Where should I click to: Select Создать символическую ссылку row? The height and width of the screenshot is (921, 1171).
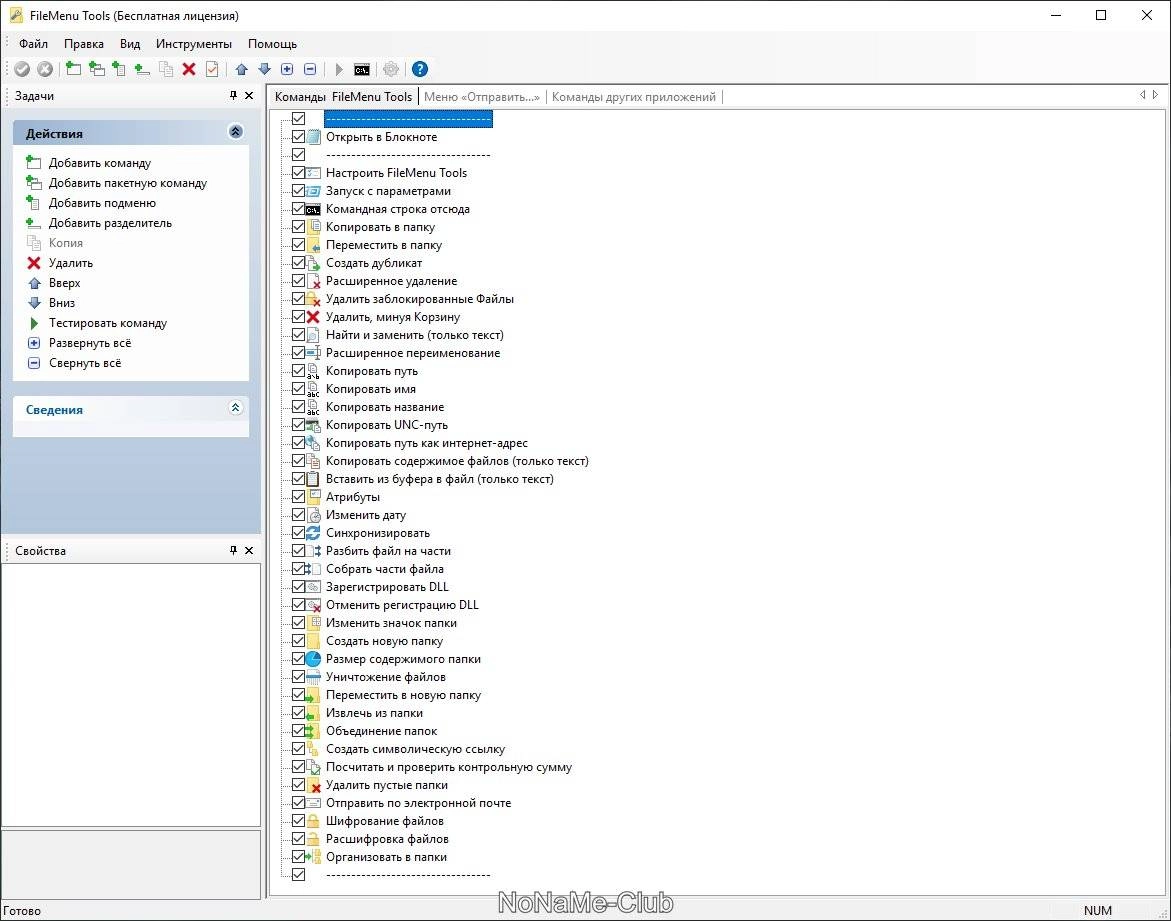[415, 749]
